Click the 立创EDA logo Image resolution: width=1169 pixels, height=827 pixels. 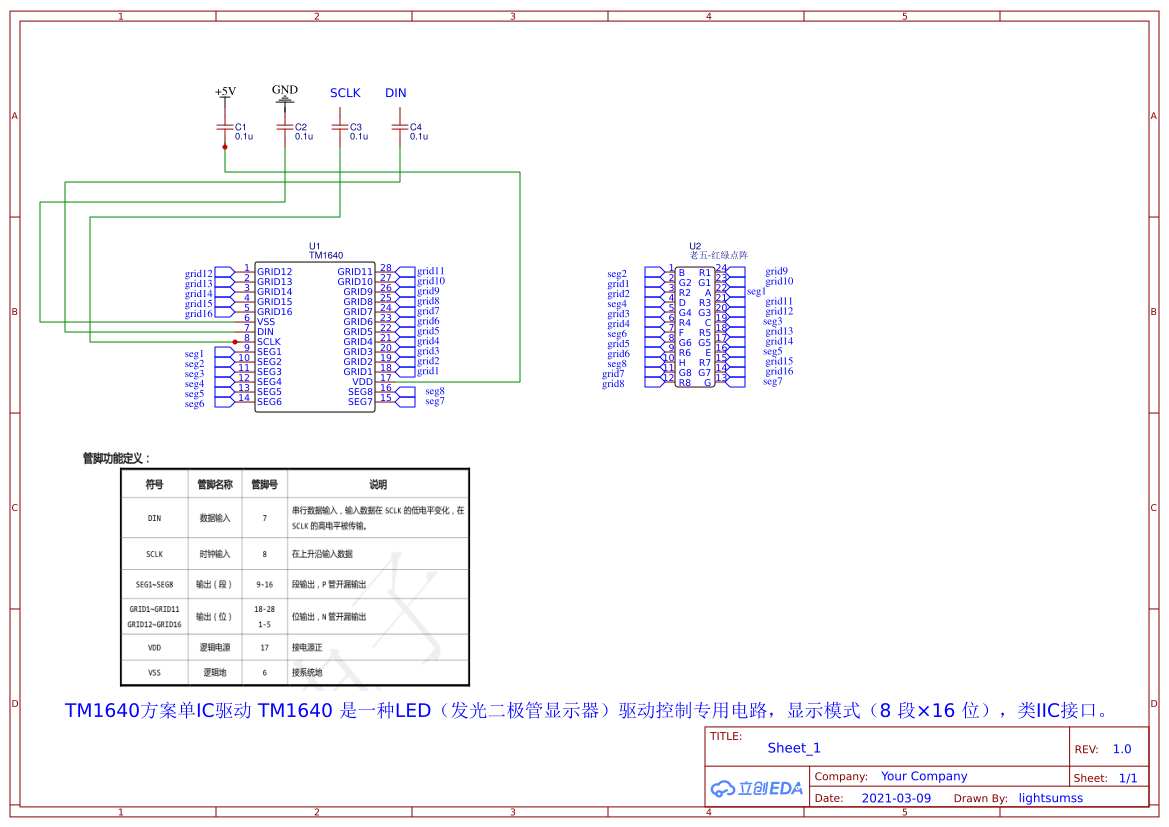[x=757, y=788]
